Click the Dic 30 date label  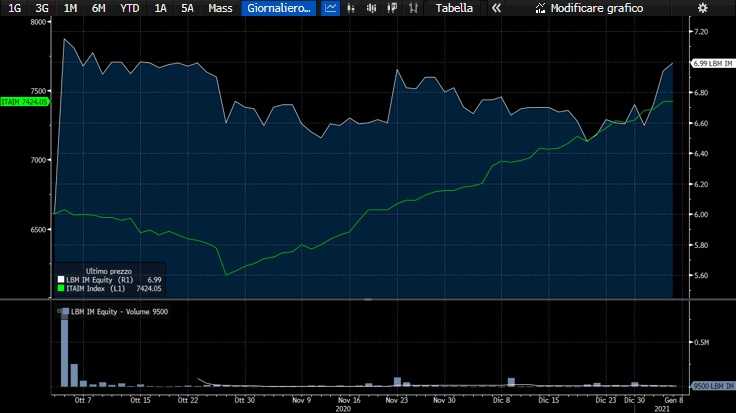[x=634, y=400]
